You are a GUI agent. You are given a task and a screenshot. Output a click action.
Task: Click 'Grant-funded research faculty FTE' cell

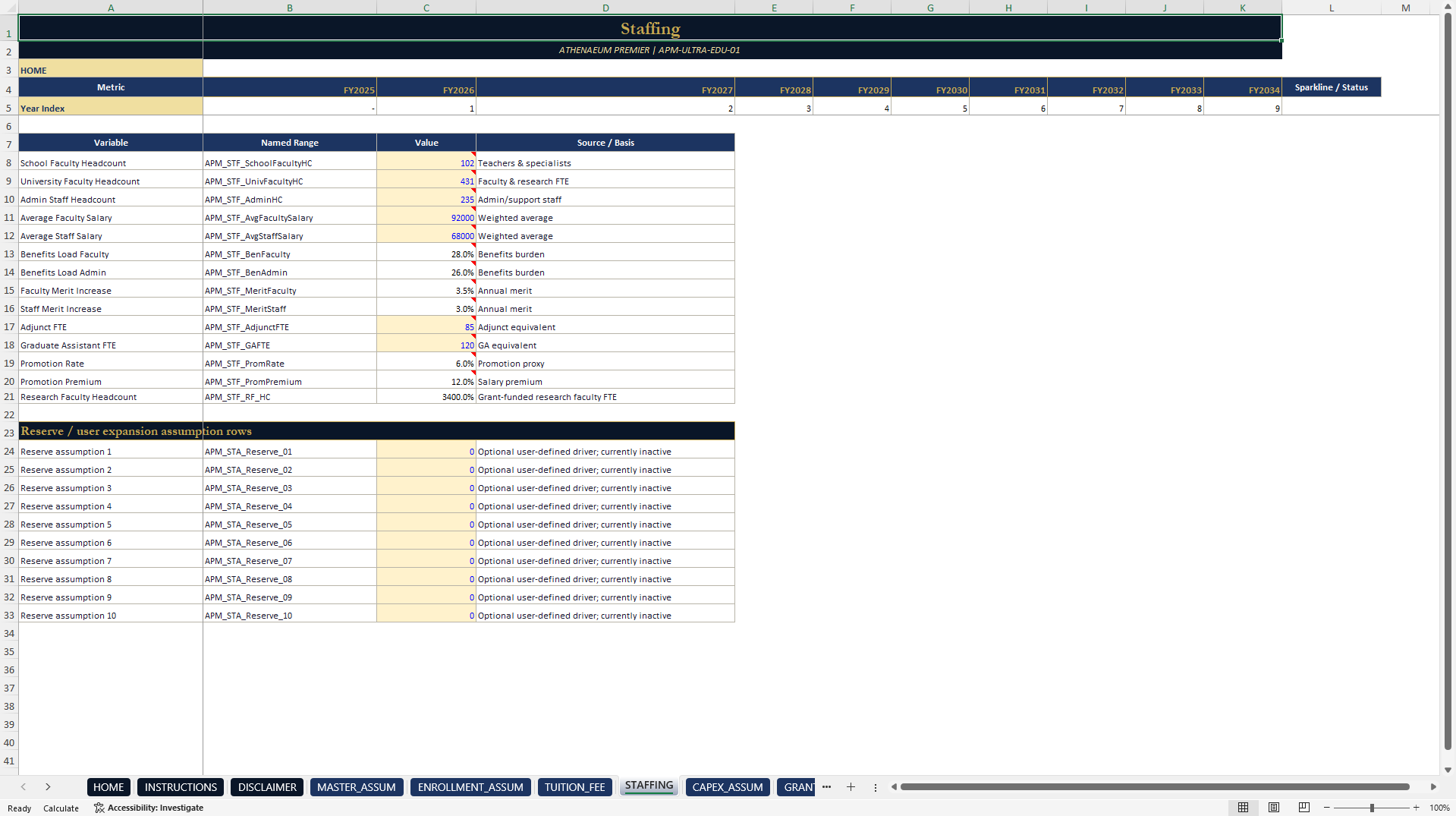605,397
